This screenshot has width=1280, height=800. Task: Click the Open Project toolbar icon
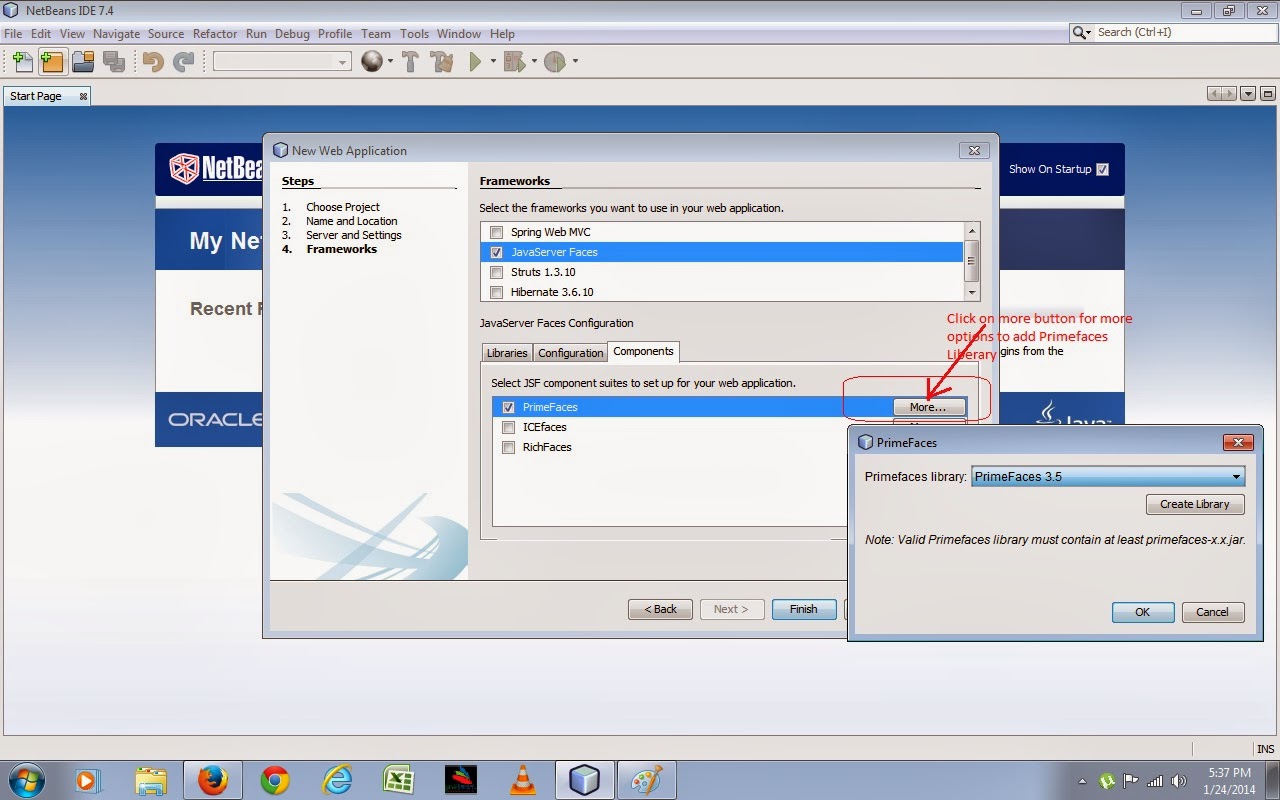(x=82, y=62)
